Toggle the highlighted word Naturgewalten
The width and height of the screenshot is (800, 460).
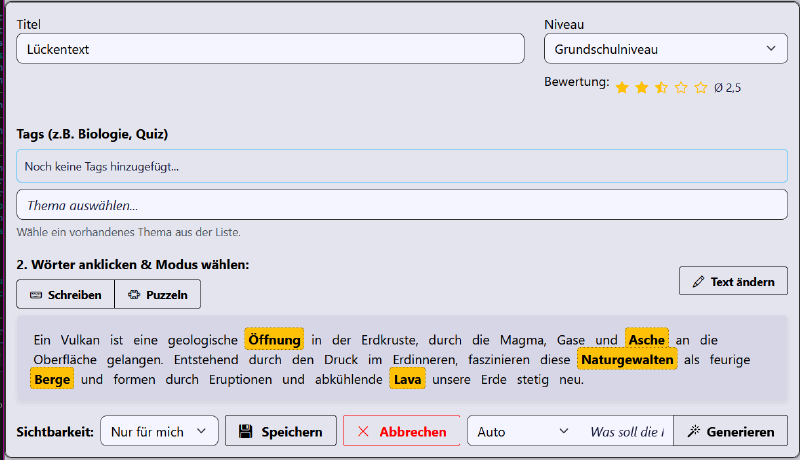coord(627,360)
